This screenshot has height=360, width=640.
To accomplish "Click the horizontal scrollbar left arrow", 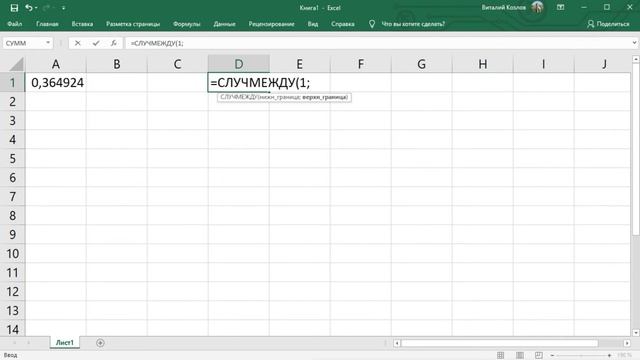I will (396, 343).
